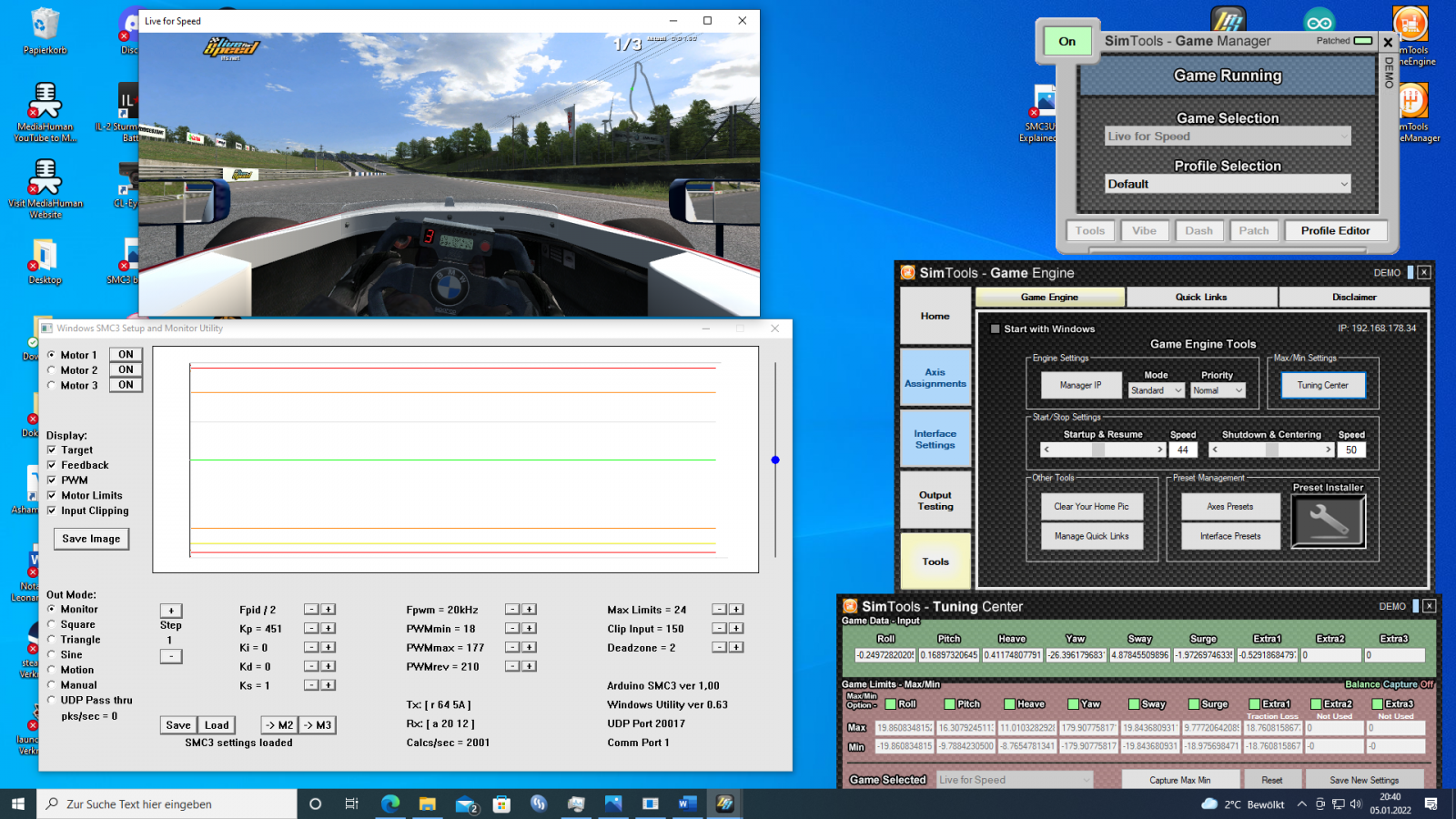Click Capture Max Min button
The image size is (1456, 819).
(1180, 780)
